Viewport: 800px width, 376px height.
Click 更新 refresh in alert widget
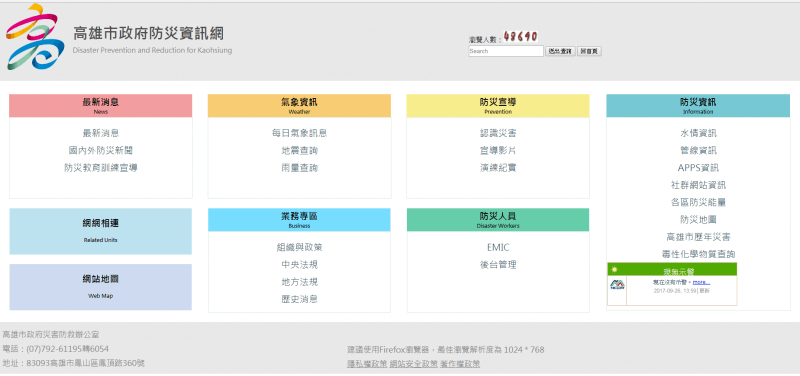704,290
